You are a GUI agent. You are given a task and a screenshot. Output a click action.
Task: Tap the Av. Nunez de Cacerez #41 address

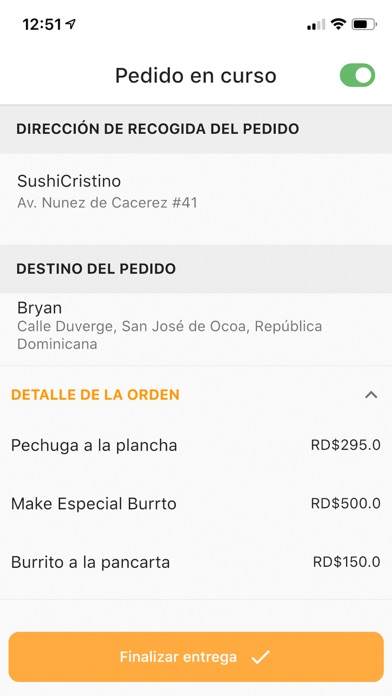click(107, 203)
